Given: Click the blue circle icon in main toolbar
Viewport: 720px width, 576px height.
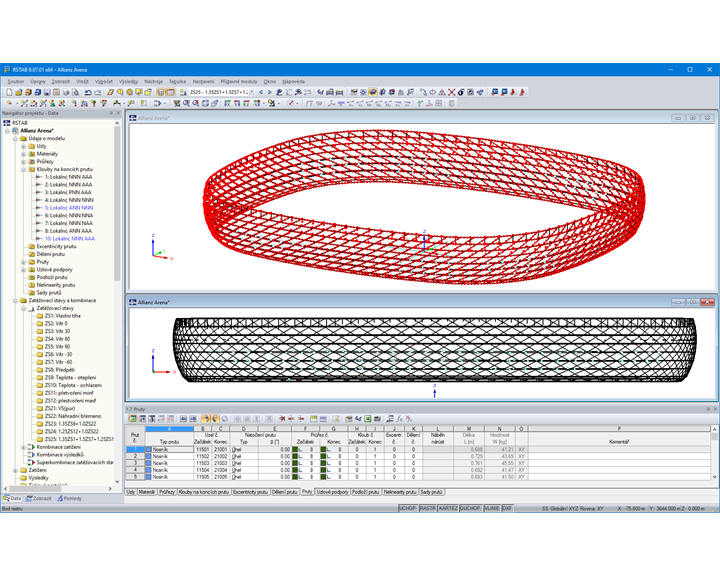Looking at the screenshot, I should [433, 92].
